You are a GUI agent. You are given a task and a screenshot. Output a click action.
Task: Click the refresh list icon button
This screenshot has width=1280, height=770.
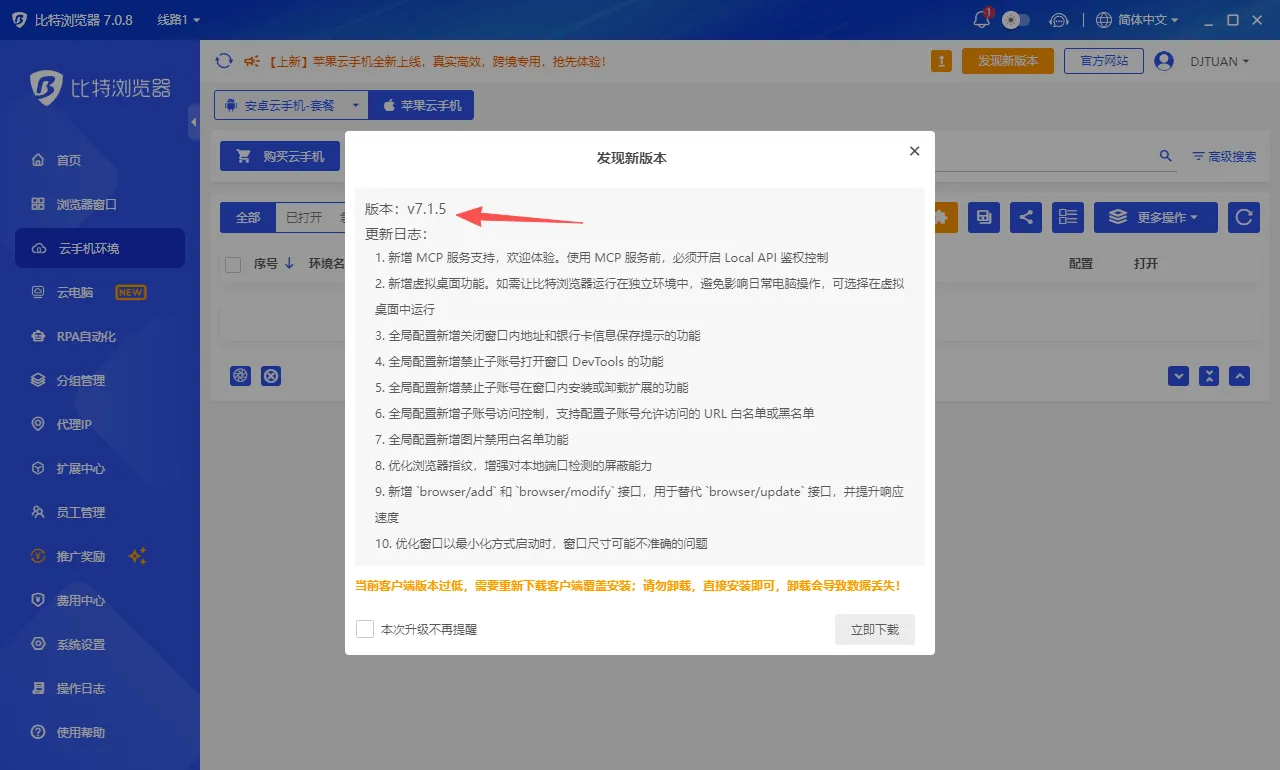pos(1243,217)
